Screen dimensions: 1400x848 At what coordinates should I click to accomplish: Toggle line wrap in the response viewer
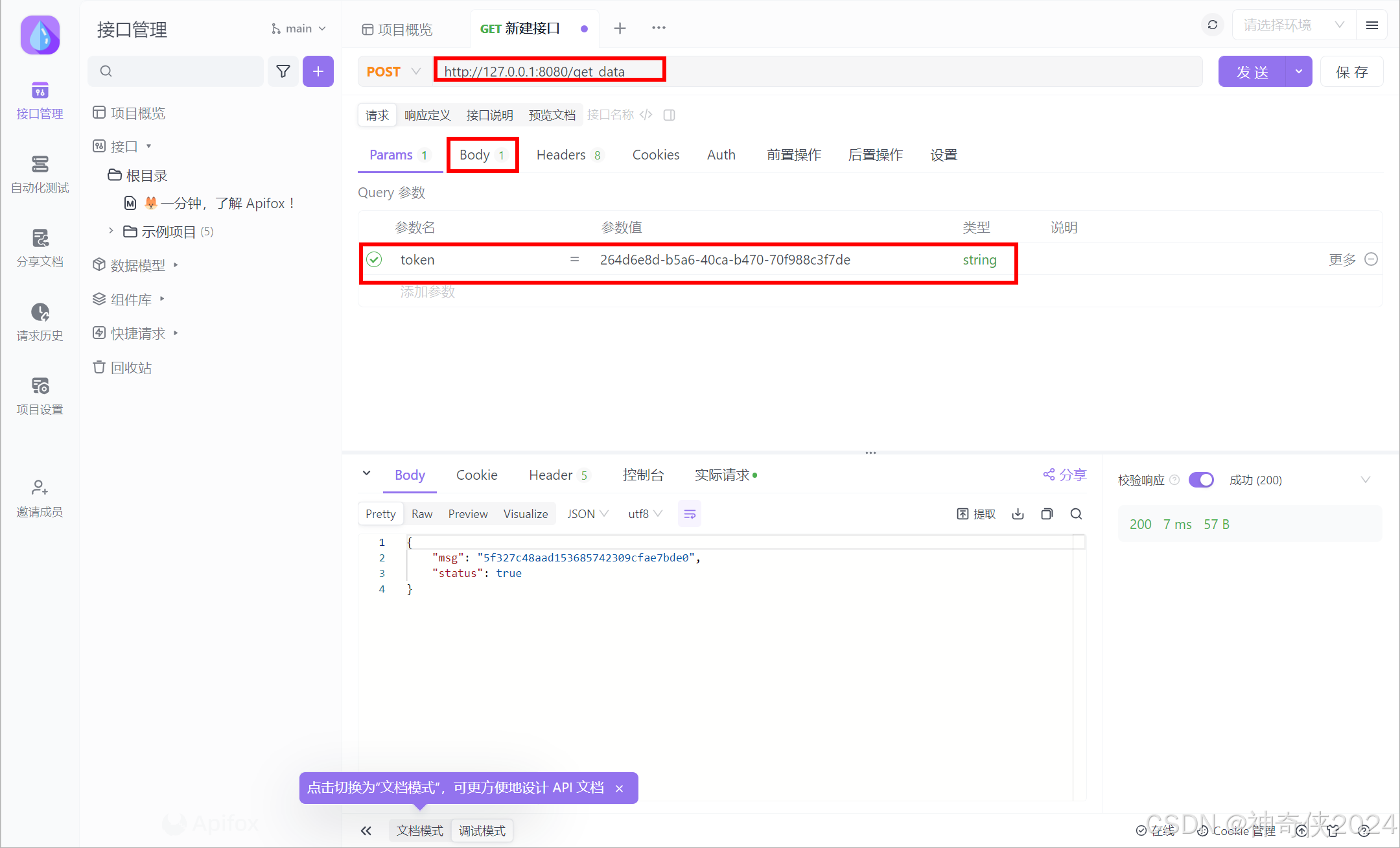pos(690,513)
